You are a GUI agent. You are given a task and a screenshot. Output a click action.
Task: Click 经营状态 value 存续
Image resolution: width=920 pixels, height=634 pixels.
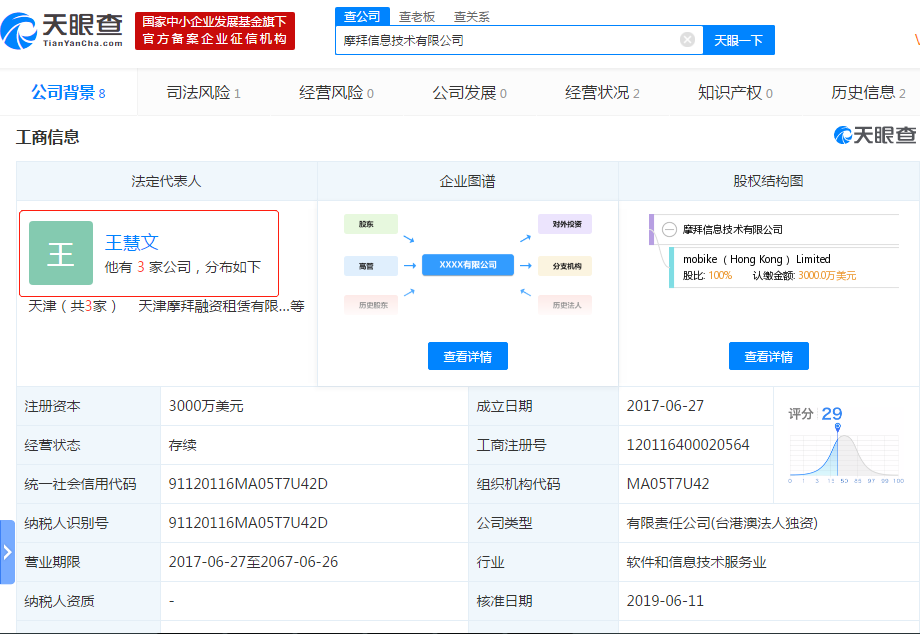[x=182, y=445]
